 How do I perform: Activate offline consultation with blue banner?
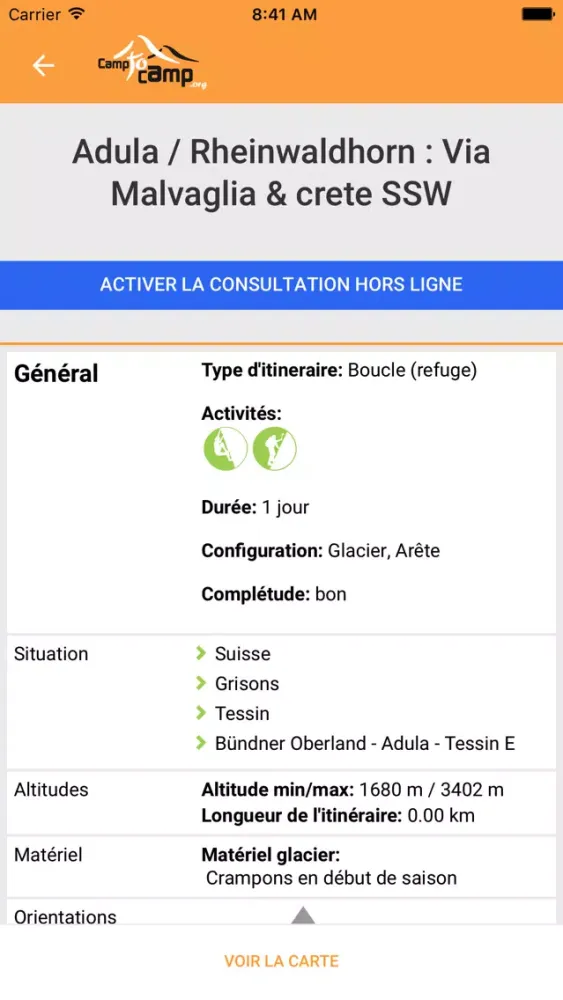tap(281, 284)
